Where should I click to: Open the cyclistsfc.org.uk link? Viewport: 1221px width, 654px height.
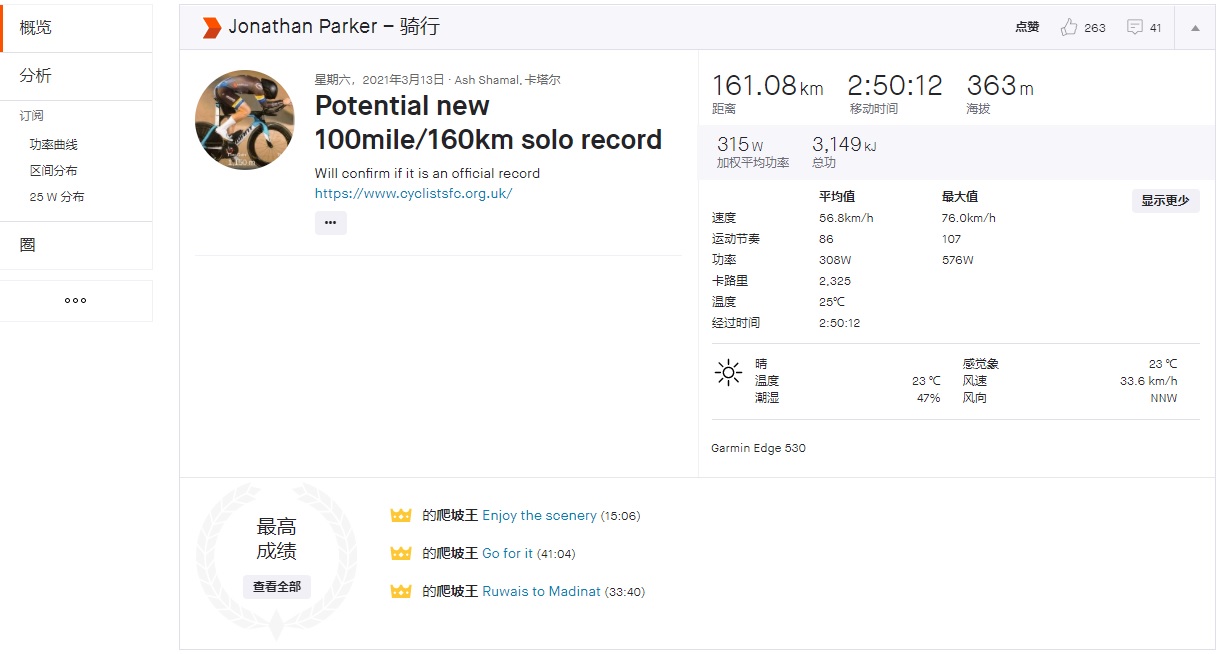click(413, 194)
